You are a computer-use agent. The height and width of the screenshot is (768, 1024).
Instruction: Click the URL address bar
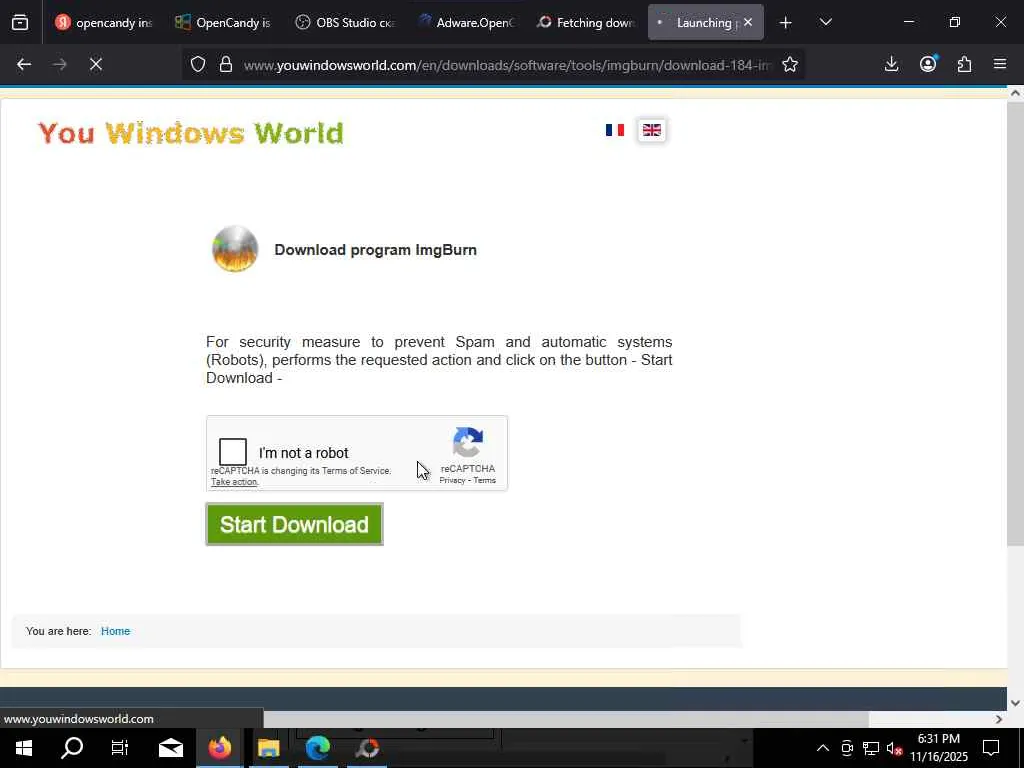507,65
